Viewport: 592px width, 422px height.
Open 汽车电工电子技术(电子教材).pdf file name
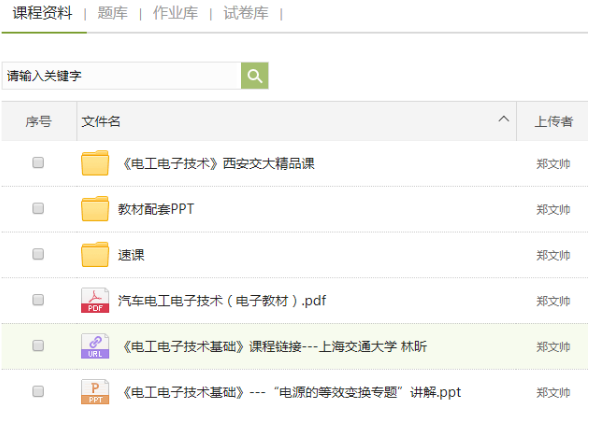222,301
